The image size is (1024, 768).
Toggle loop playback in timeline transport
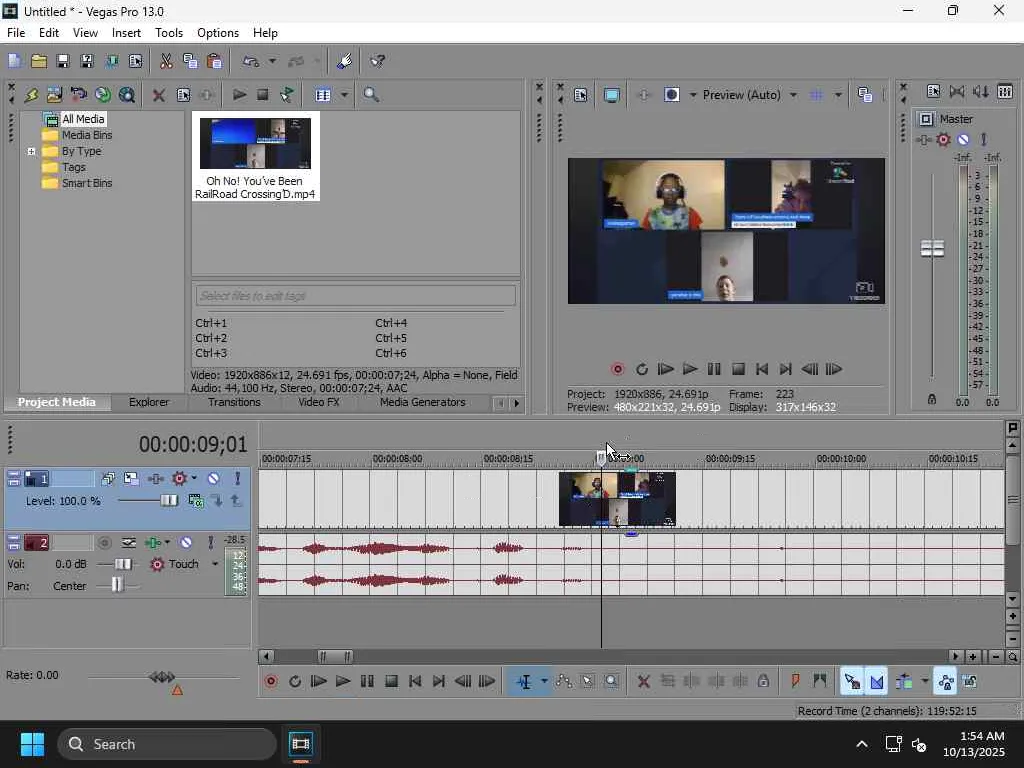tap(295, 681)
